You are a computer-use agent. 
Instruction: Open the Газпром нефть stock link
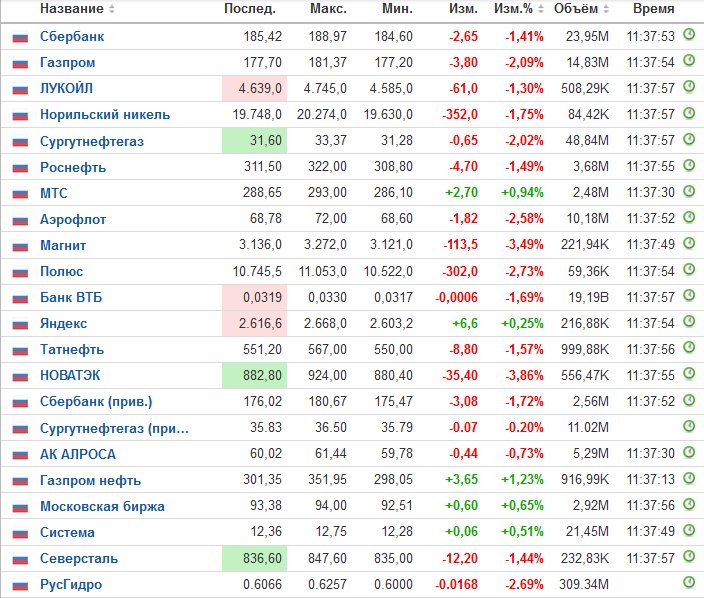pyautogui.click(x=90, y=480)
